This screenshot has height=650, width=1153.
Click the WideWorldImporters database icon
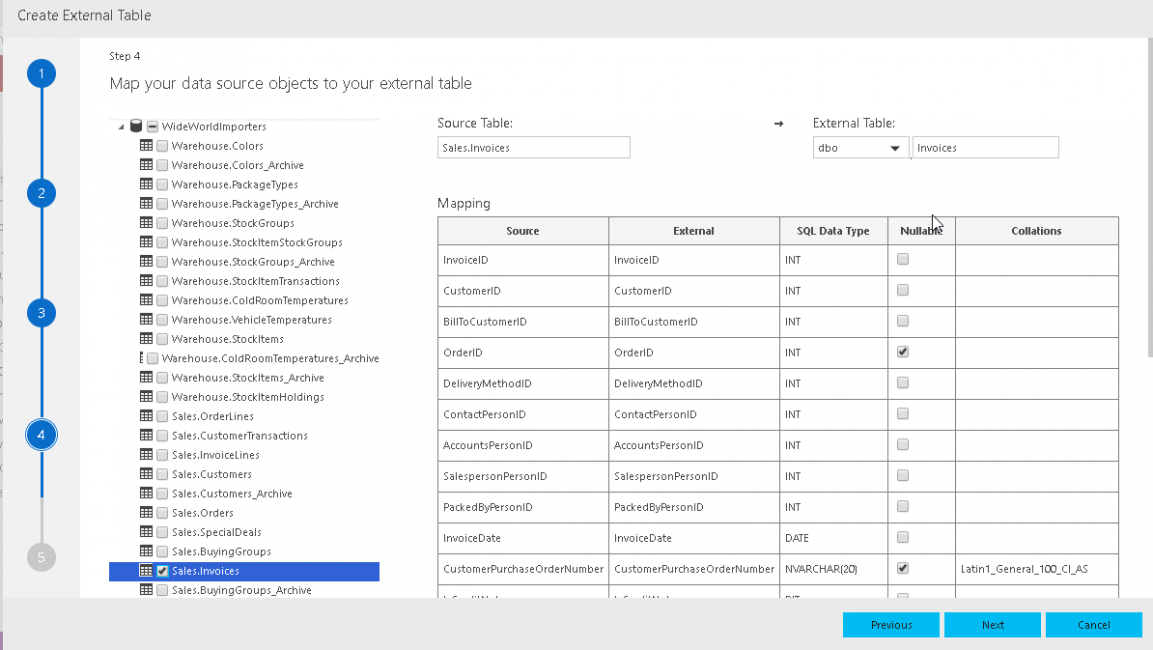(136, 127)
